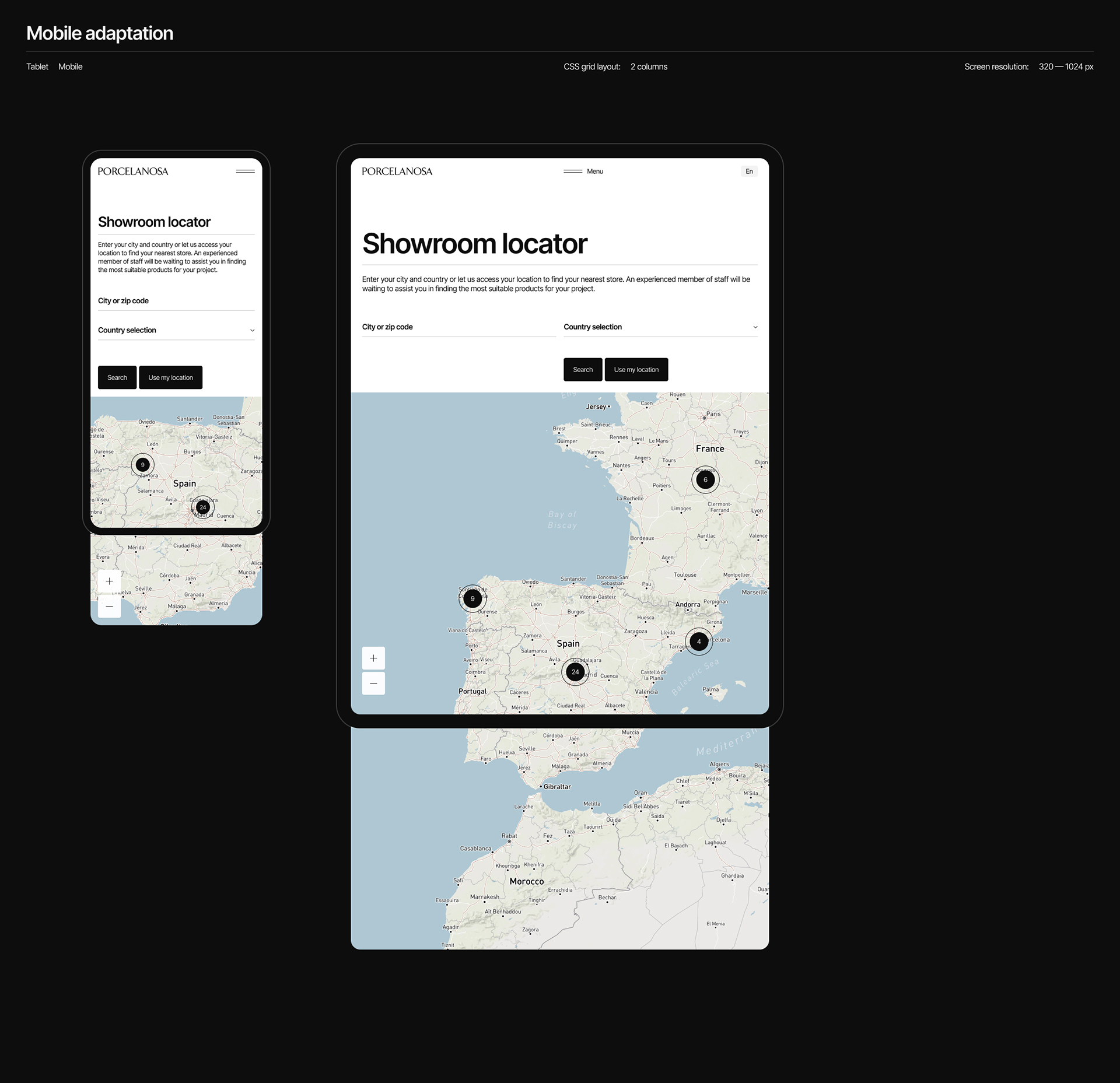
Task: Switch to the Tablet tab
Action: point(37,67)
